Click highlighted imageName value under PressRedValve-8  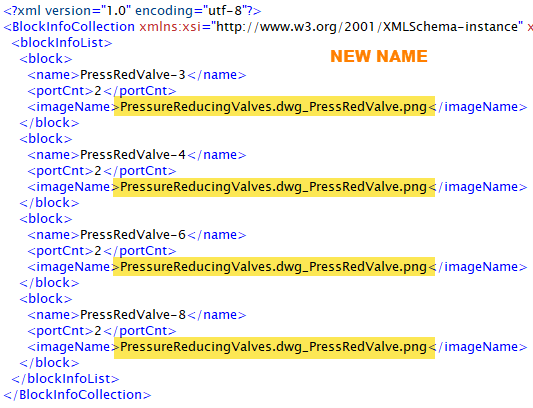pyautogui.click(x=274, y=347)
